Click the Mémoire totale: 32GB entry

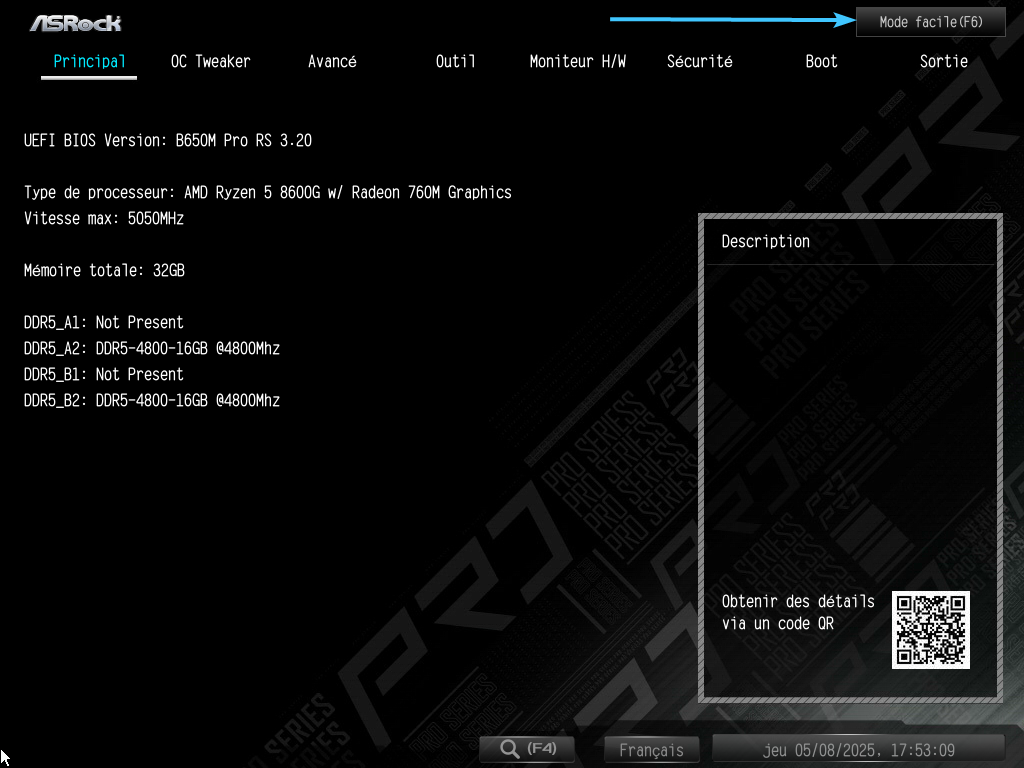(104, 270)
